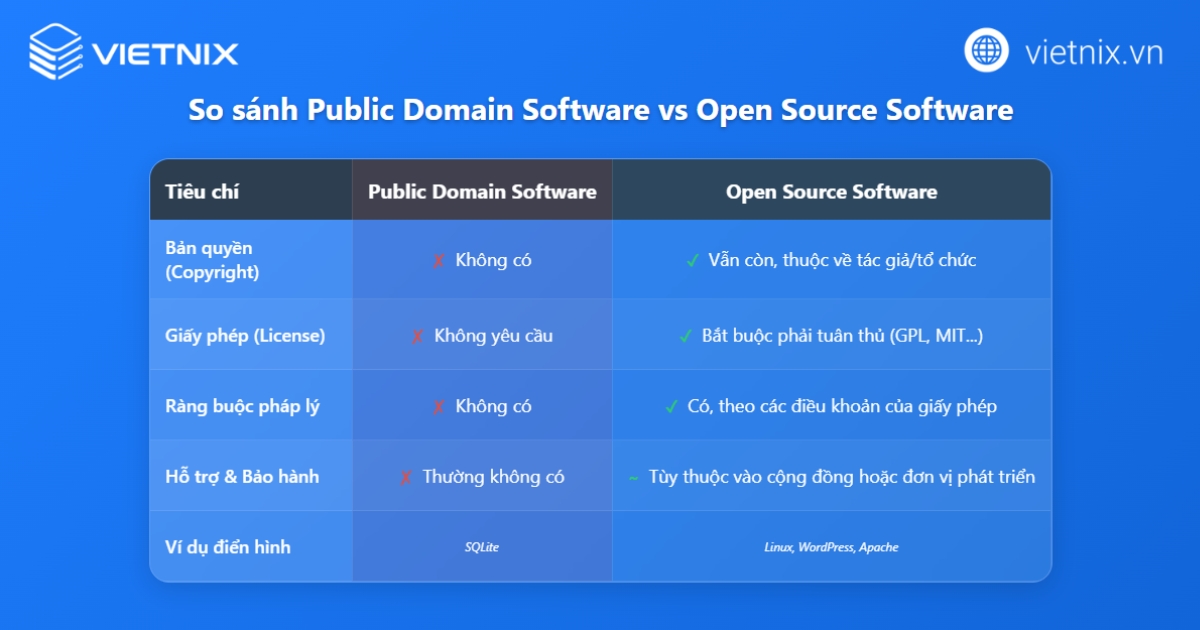Click the Vietnix stacked-layers logo icon
Viewport: 1200px width, 630px height.
(x=55, y=51)
